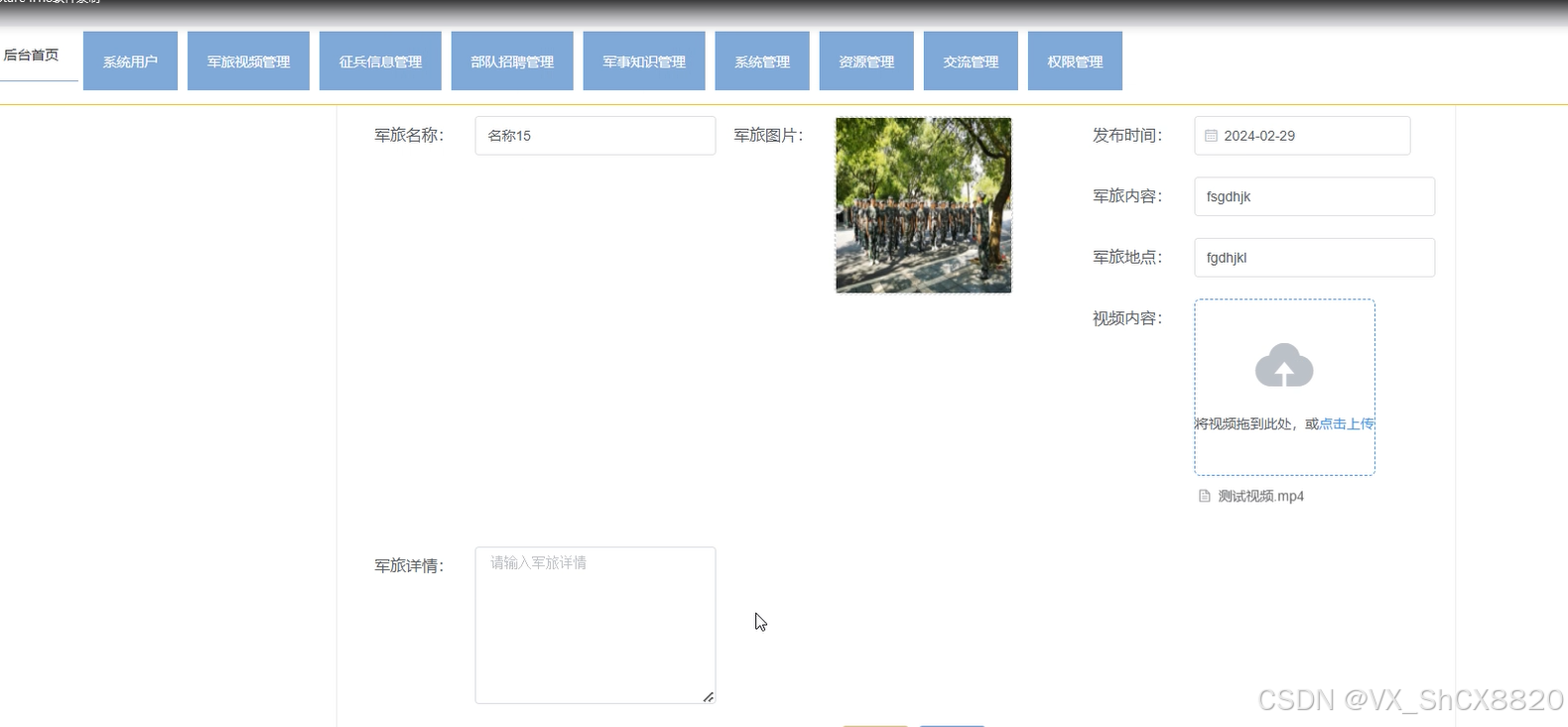Focus the 军旅内容 input field
This screenshot has width=1568, height=727.
click(x=1315, y=196)
